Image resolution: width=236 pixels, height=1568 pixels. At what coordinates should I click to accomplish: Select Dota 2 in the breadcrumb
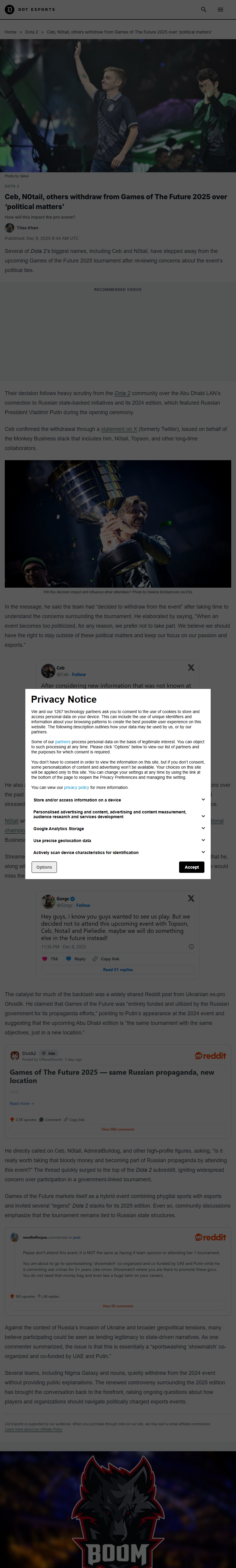pyautogui.click(x=32, y=32)
